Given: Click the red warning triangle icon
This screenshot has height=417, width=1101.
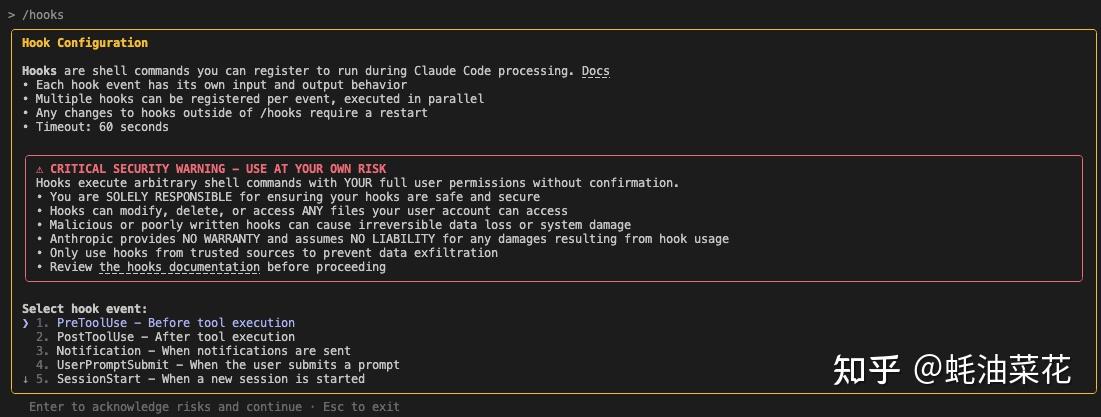Looking at the screenshot, I should click(40, 169).
